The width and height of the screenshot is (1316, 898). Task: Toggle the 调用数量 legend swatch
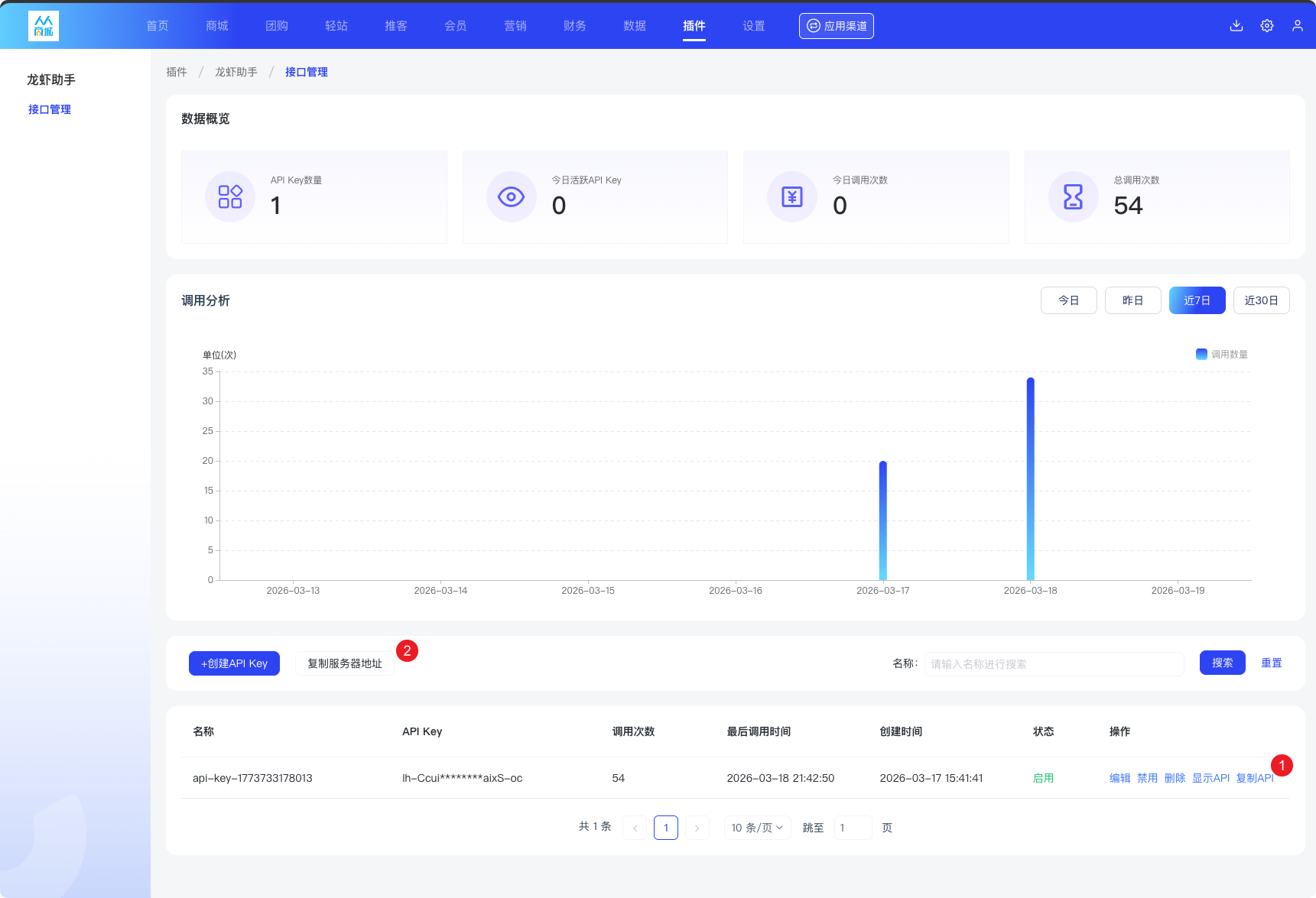(1201, 354)
